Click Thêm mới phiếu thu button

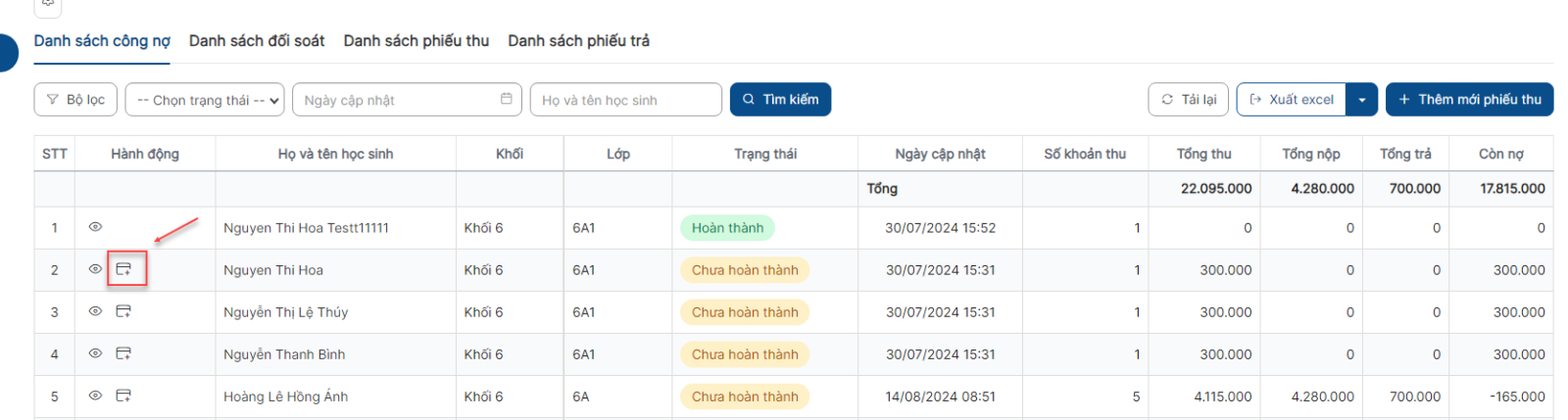(x=1469, y=100)
